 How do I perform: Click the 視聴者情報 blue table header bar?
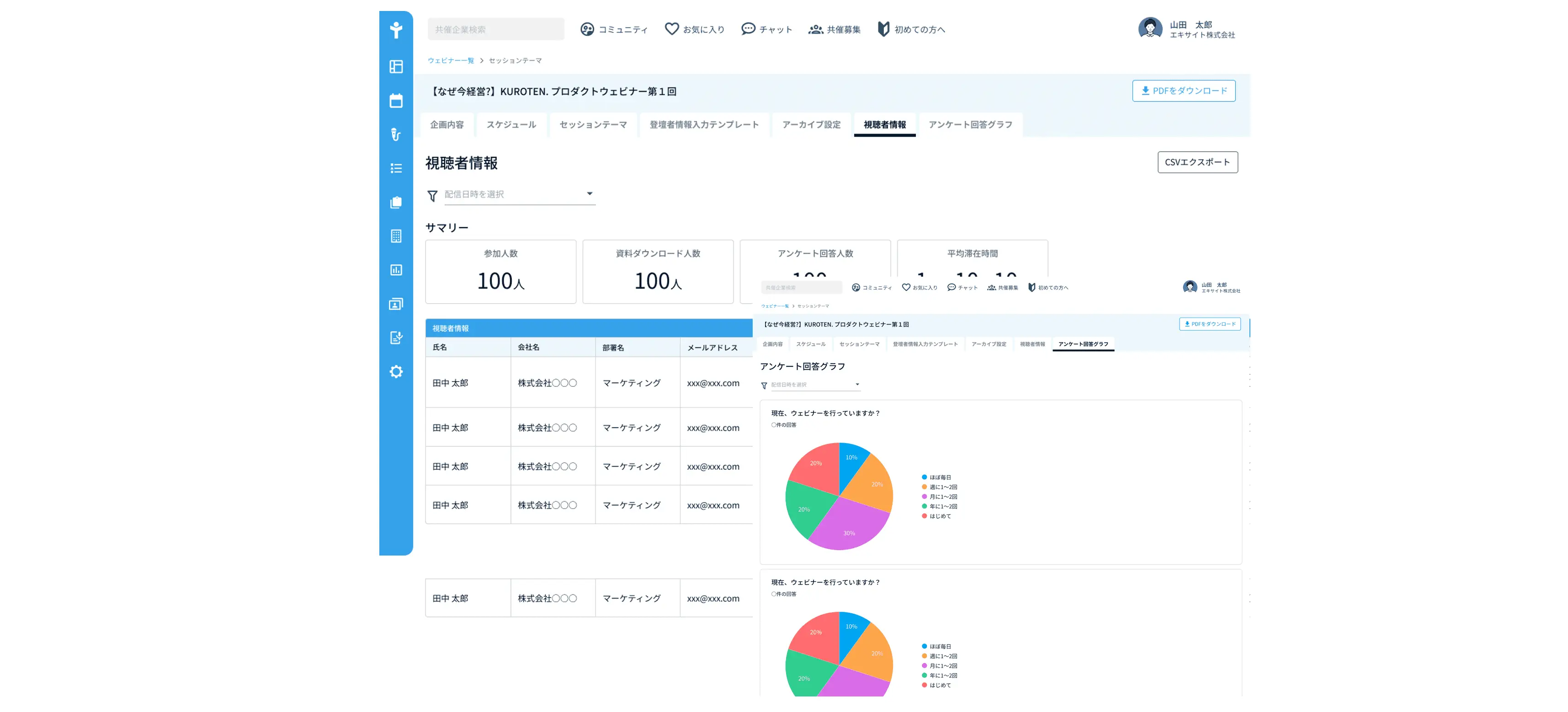[589, 328]
